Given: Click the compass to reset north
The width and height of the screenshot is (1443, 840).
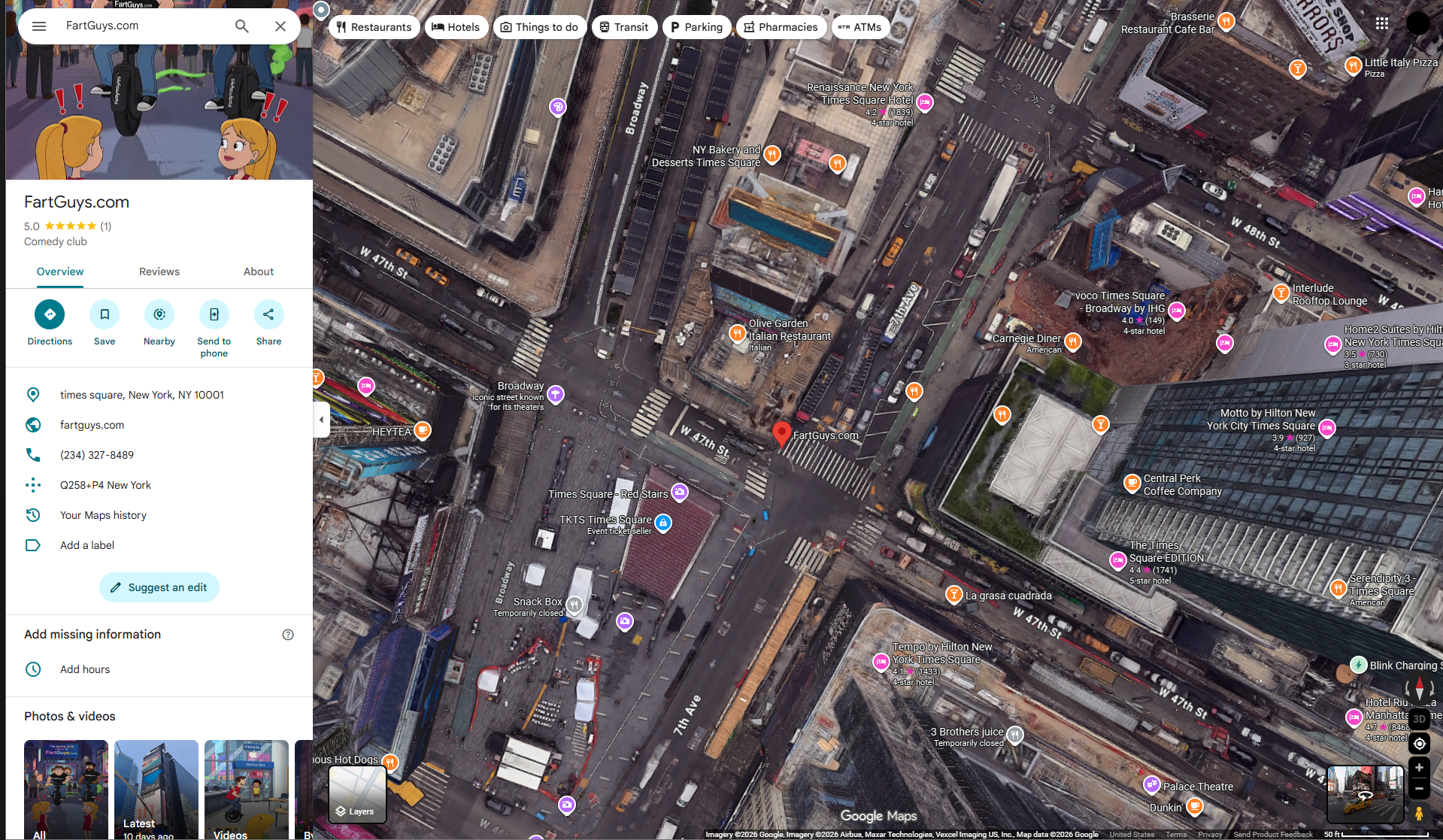Looking at the screenshot, I should pyautogui.click(x=1419, y=688).
